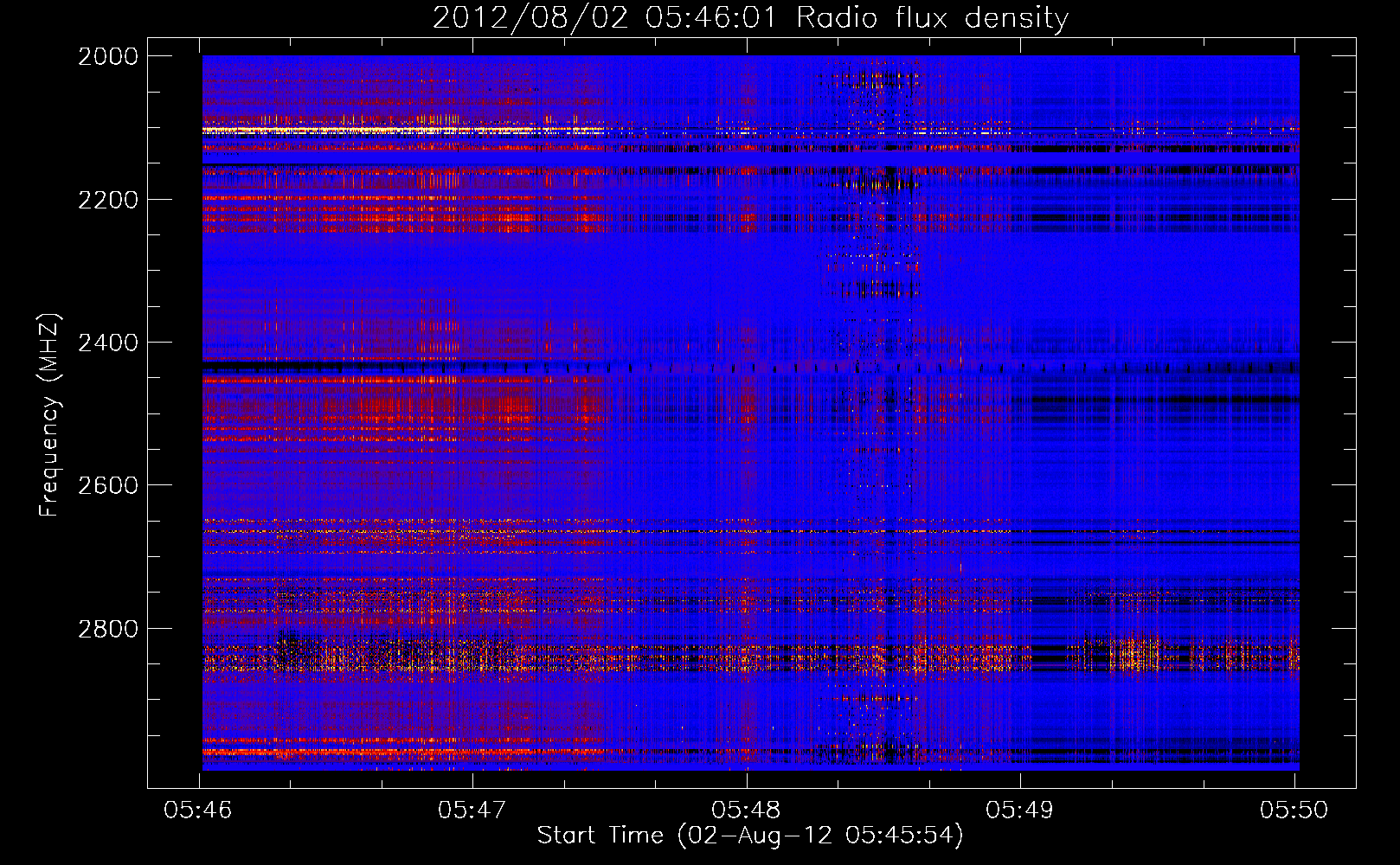
Task: Click the 05:46 time tick label
Action: coord(198,810)
